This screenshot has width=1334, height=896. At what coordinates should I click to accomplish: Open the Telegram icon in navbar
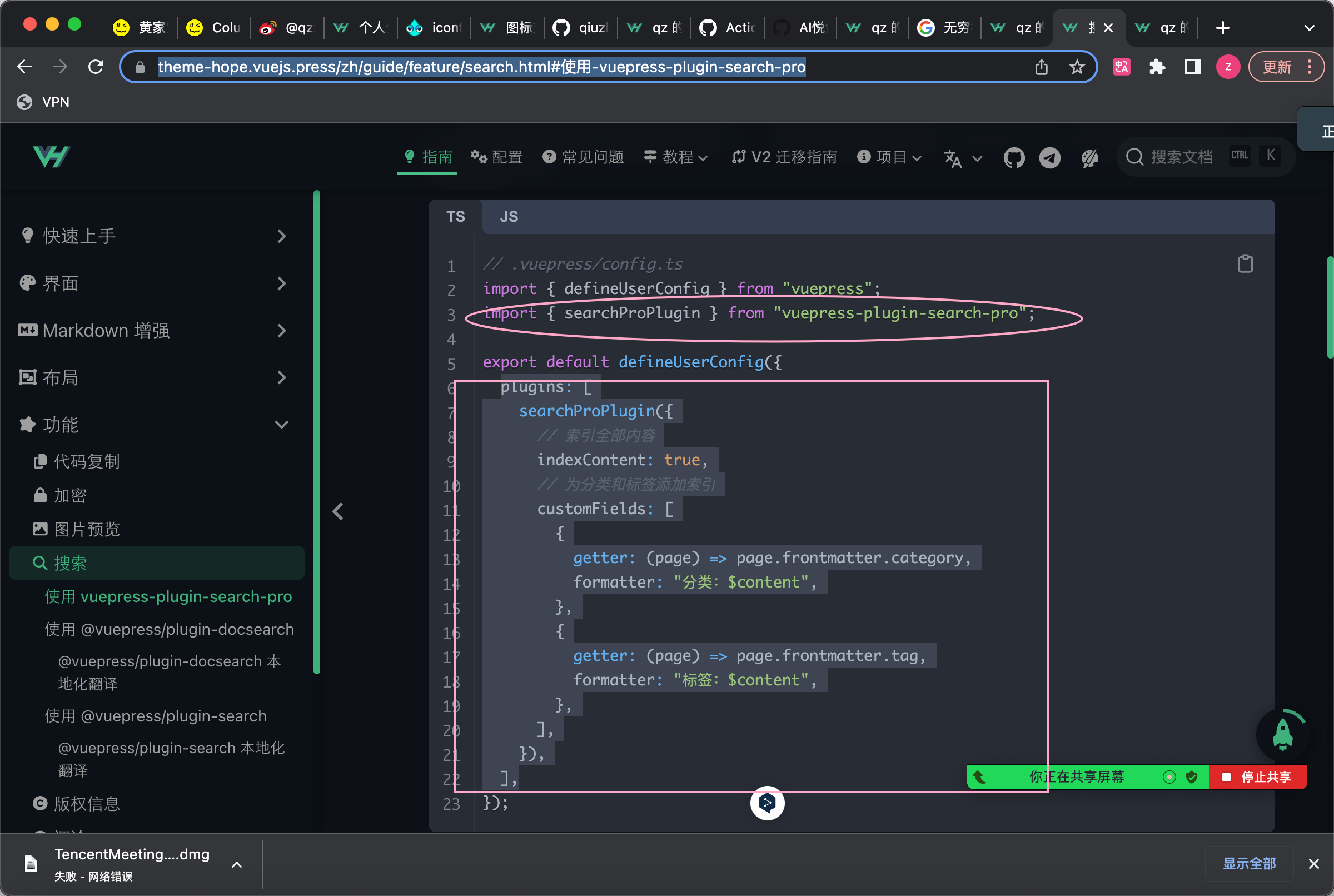(x=1049, y=157)
